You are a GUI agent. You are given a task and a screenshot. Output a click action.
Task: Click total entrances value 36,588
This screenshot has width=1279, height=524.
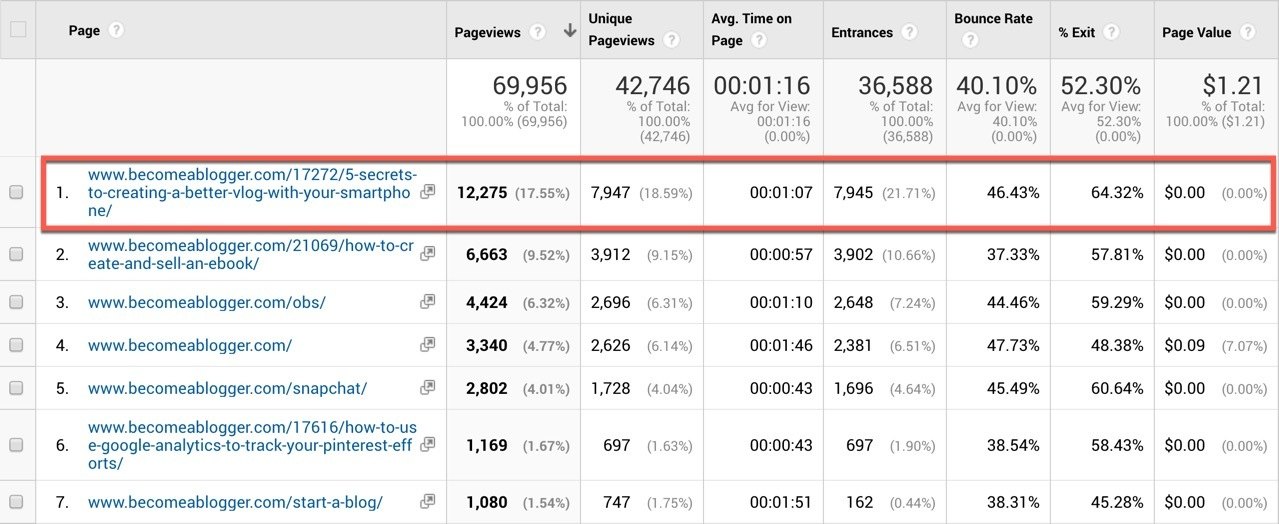895,86
